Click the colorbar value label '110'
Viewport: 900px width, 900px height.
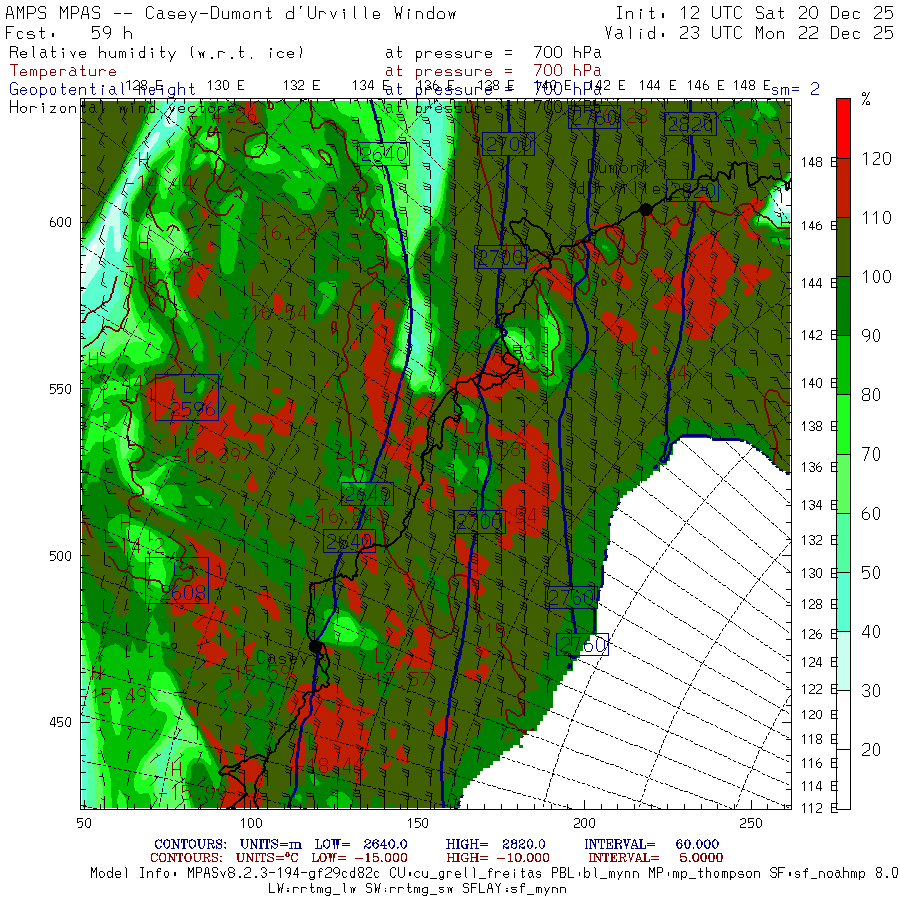tap(876, 218)
